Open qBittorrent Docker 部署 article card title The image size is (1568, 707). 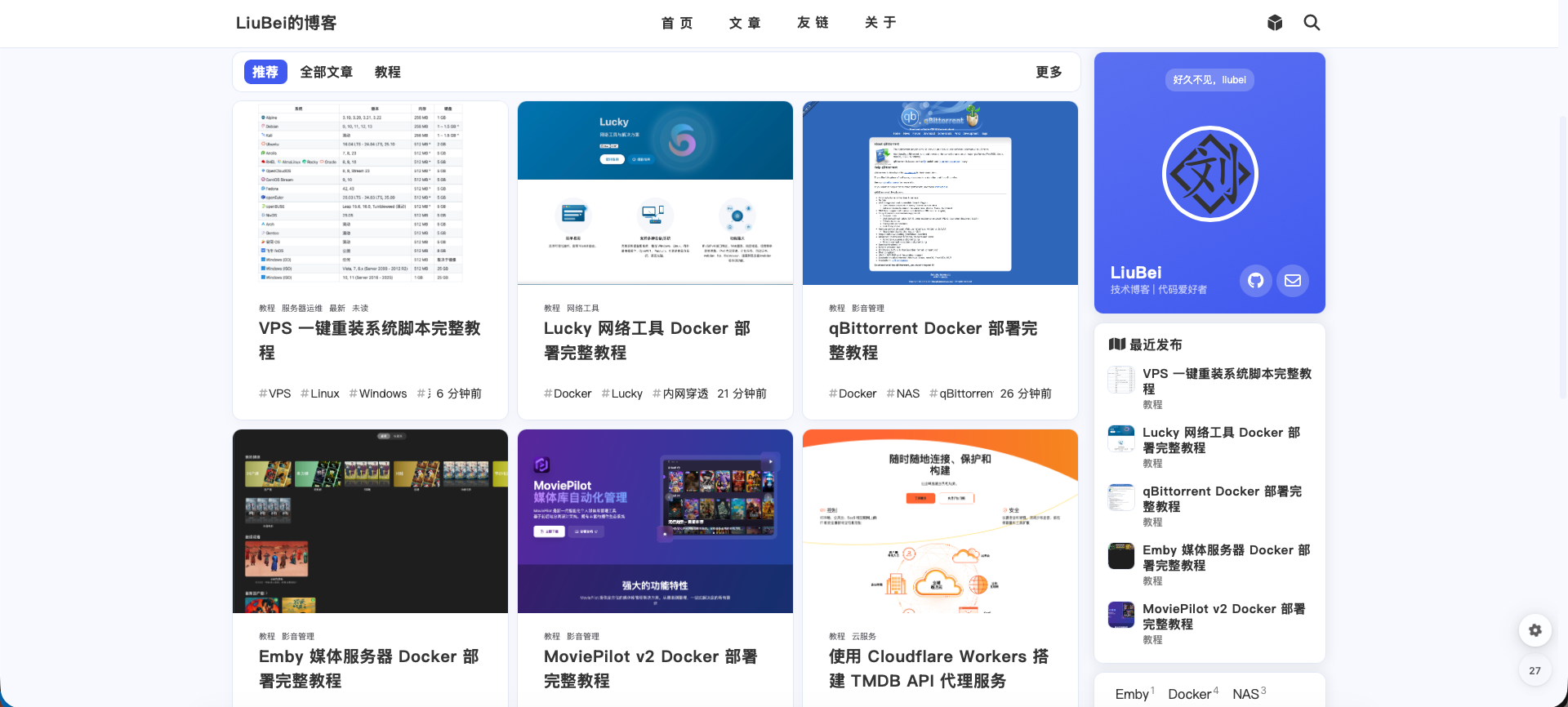(933, 340)
